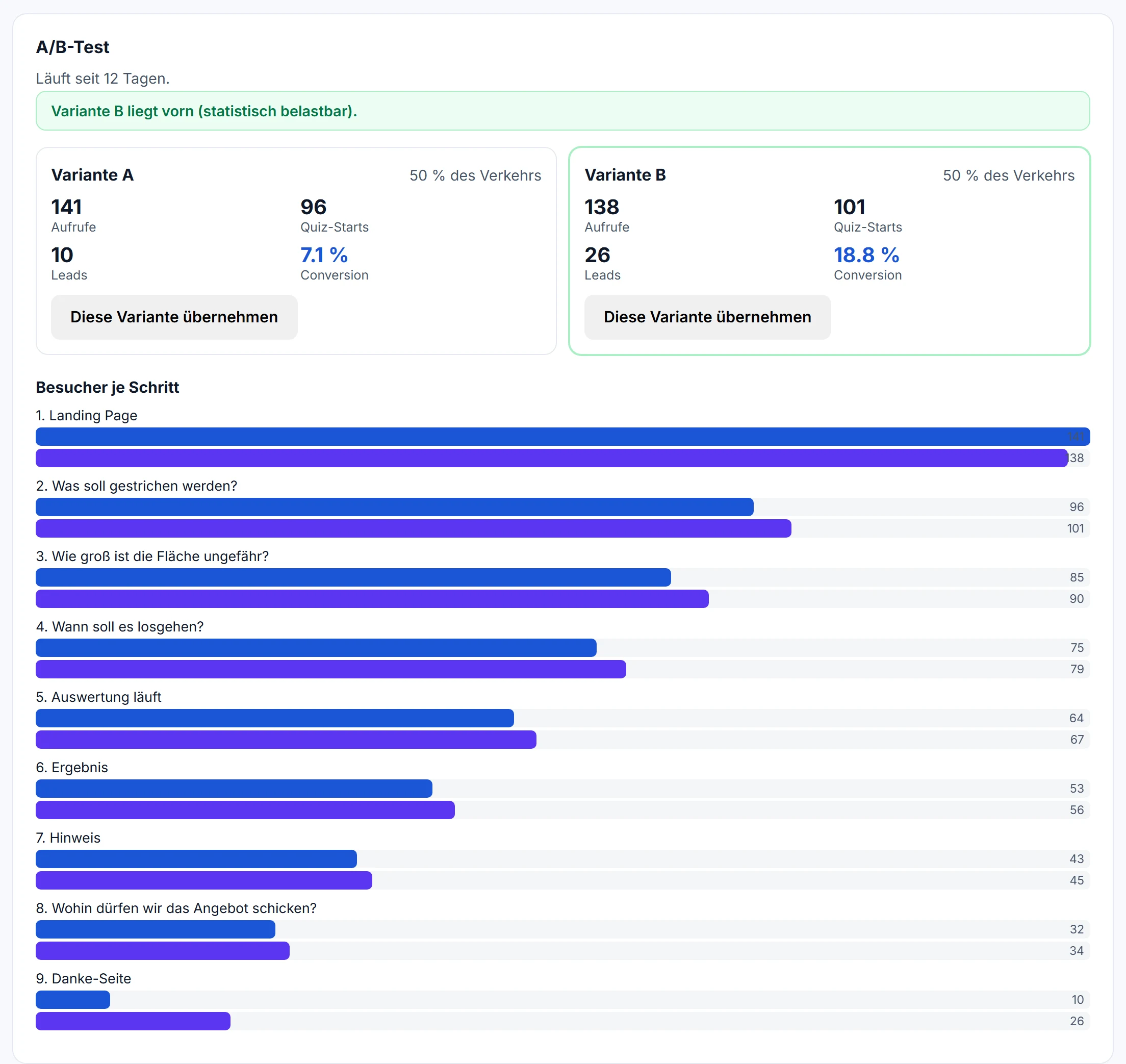1126x1064 pixels.
Task: Click the 138 Aufrufe figure
Action: tap(602, 207)
